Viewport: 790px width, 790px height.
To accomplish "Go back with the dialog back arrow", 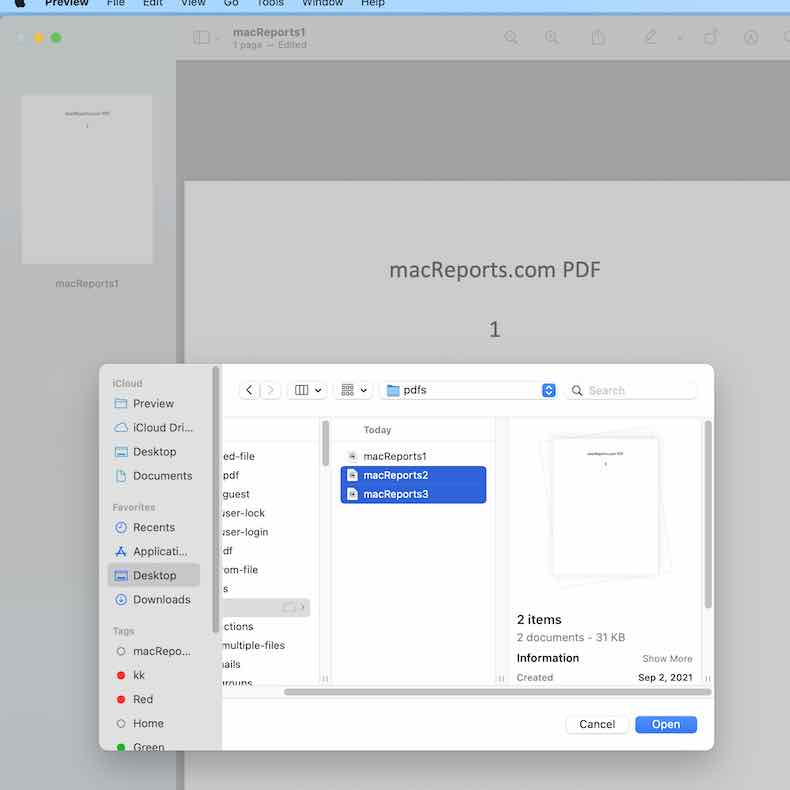I will (x=249, y=390).
